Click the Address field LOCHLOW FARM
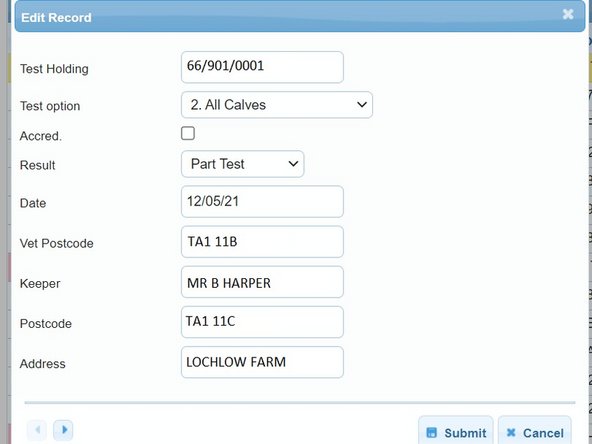 (262, 362)
